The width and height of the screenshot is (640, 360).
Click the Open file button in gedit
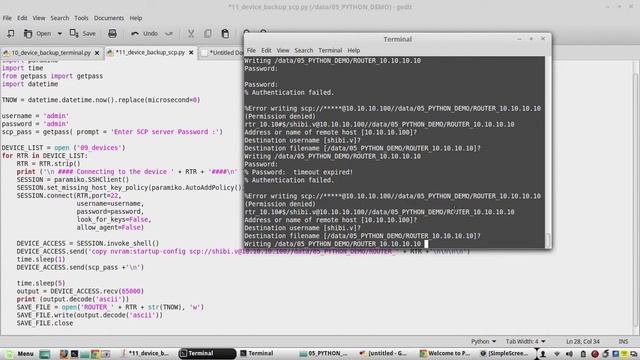click(38, 33)
